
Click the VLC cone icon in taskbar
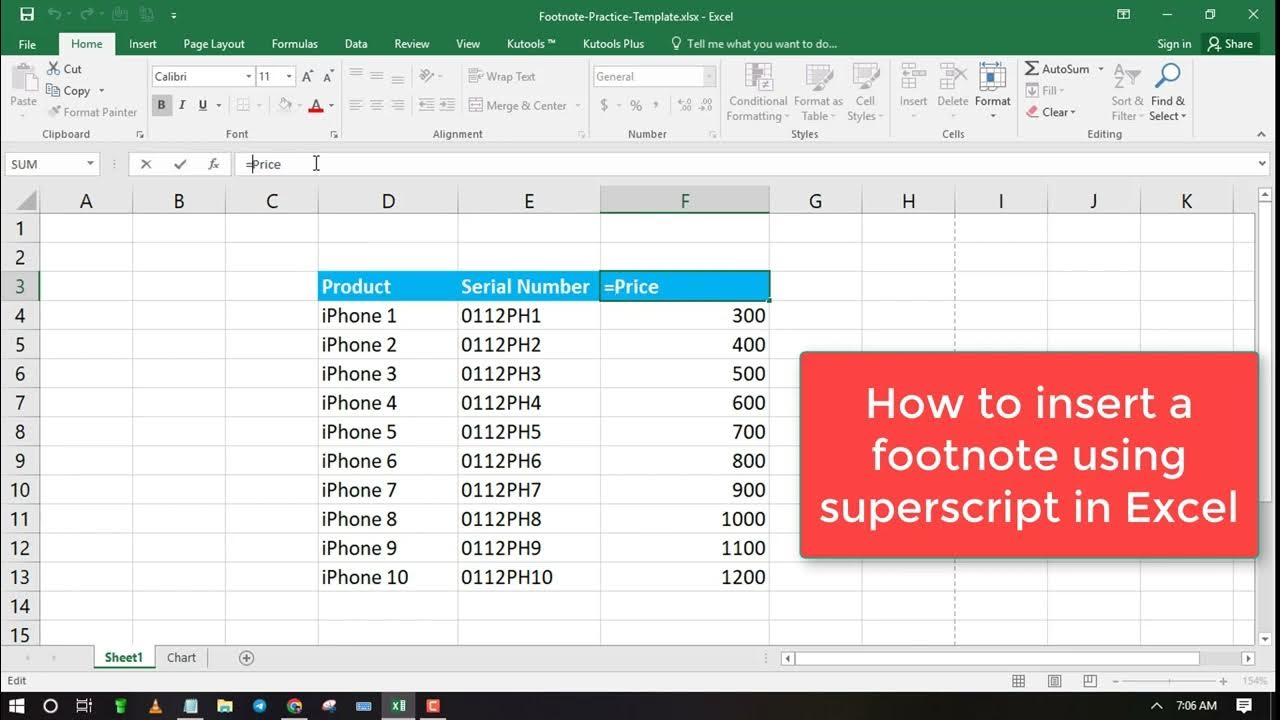pyautogui.click(x=155, y=706)
